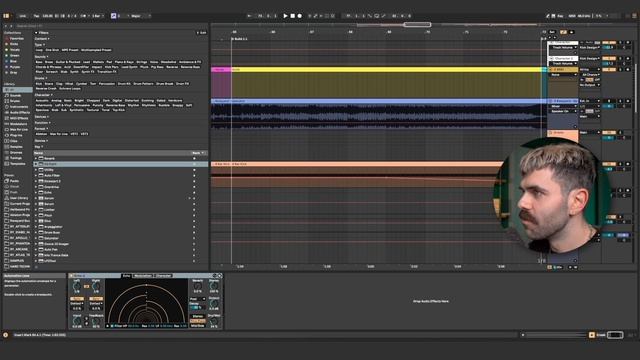Viewport: 640px width, 360px height.
Task: Collapse the Filters section
Action: [36, 33]
